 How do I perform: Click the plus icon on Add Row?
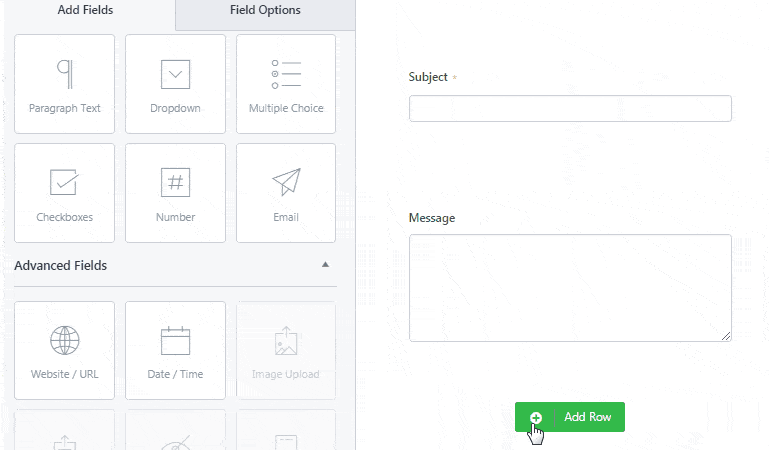click(536, 418)
